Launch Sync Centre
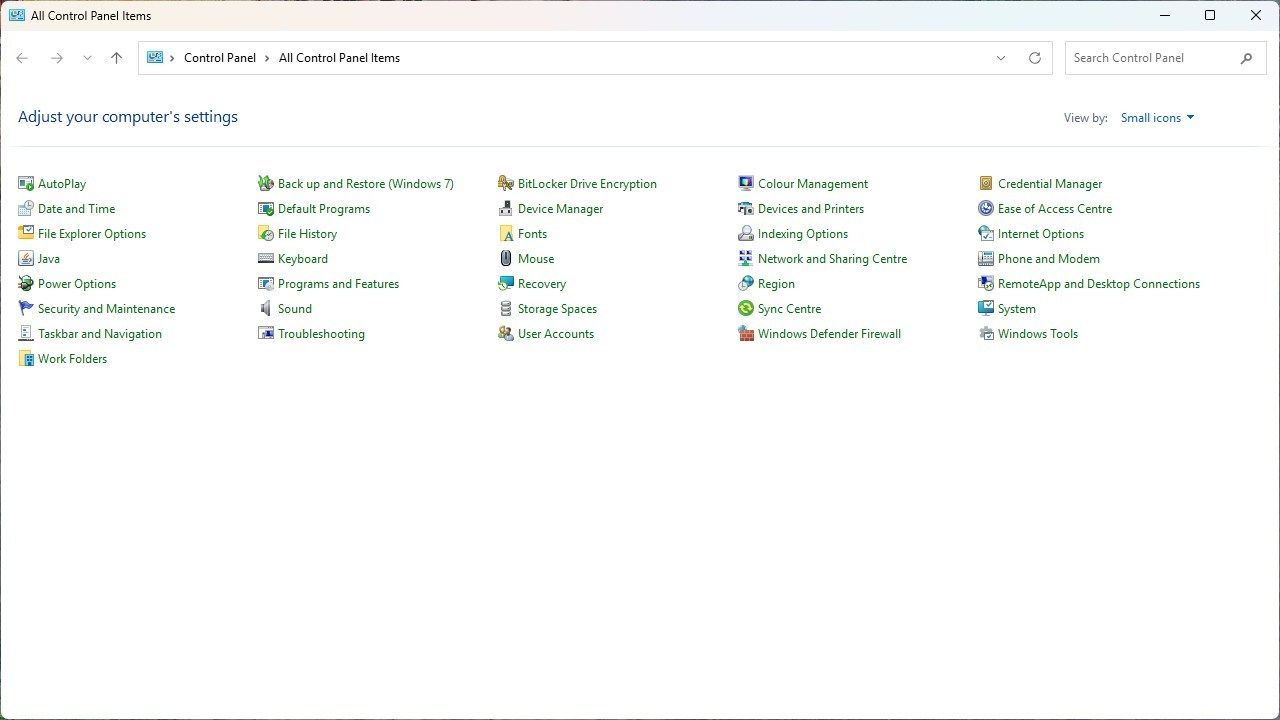Viewport: 1280px width, 720px height. coord(789,309)
